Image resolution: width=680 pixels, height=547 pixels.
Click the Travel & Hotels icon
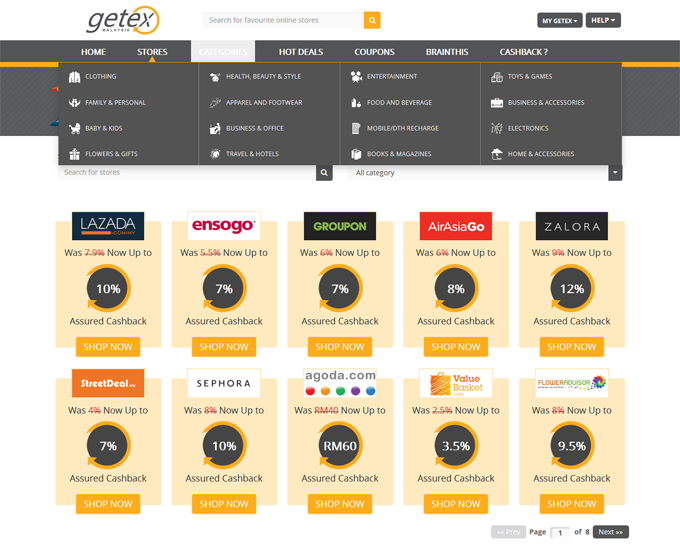tap(215, 154)
